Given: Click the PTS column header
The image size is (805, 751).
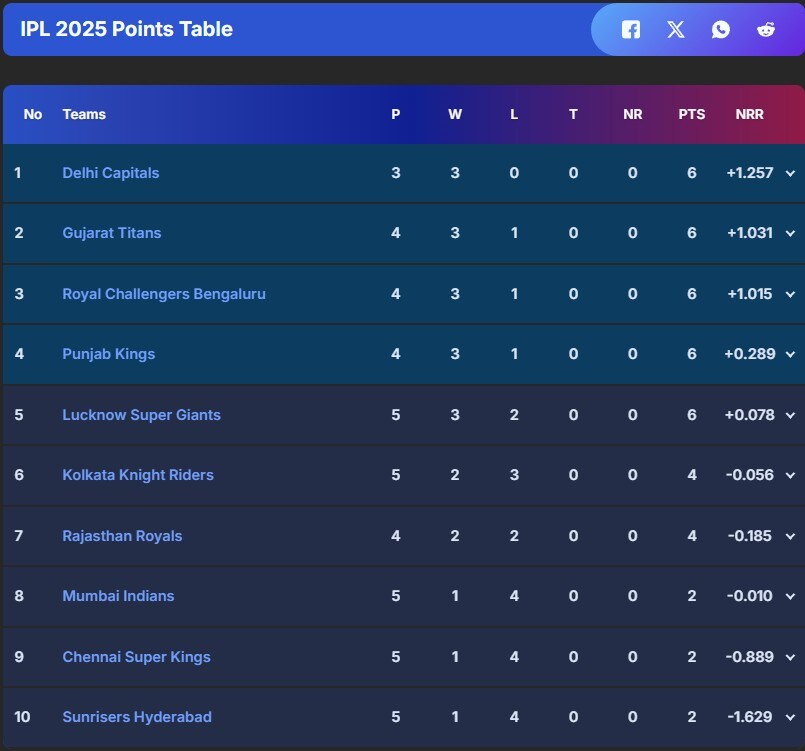Looking at the screenshot, I should (x=691, y=114).
